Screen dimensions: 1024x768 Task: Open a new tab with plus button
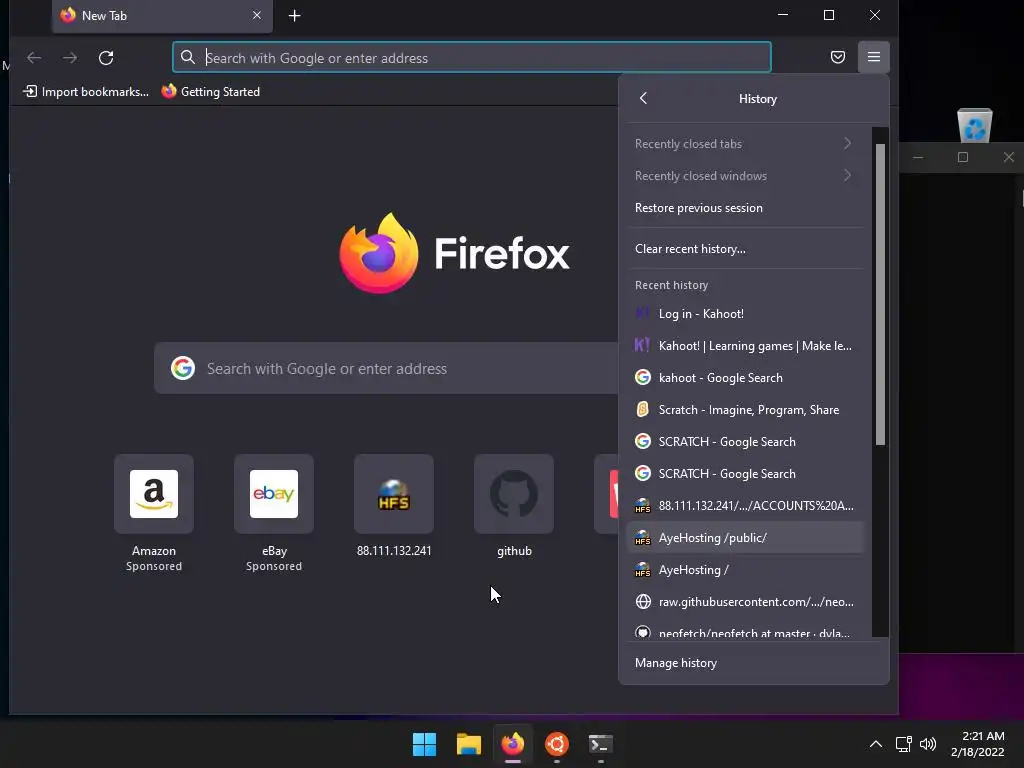pos(295,16)
